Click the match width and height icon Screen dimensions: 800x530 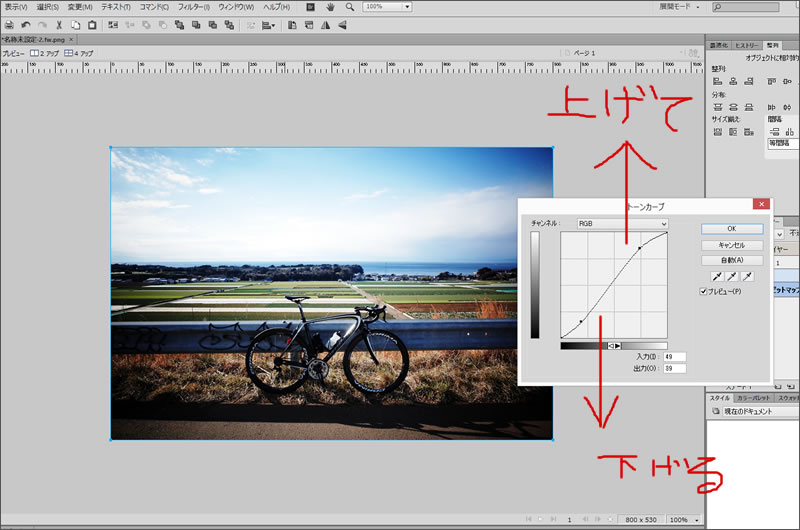(748, 132)
